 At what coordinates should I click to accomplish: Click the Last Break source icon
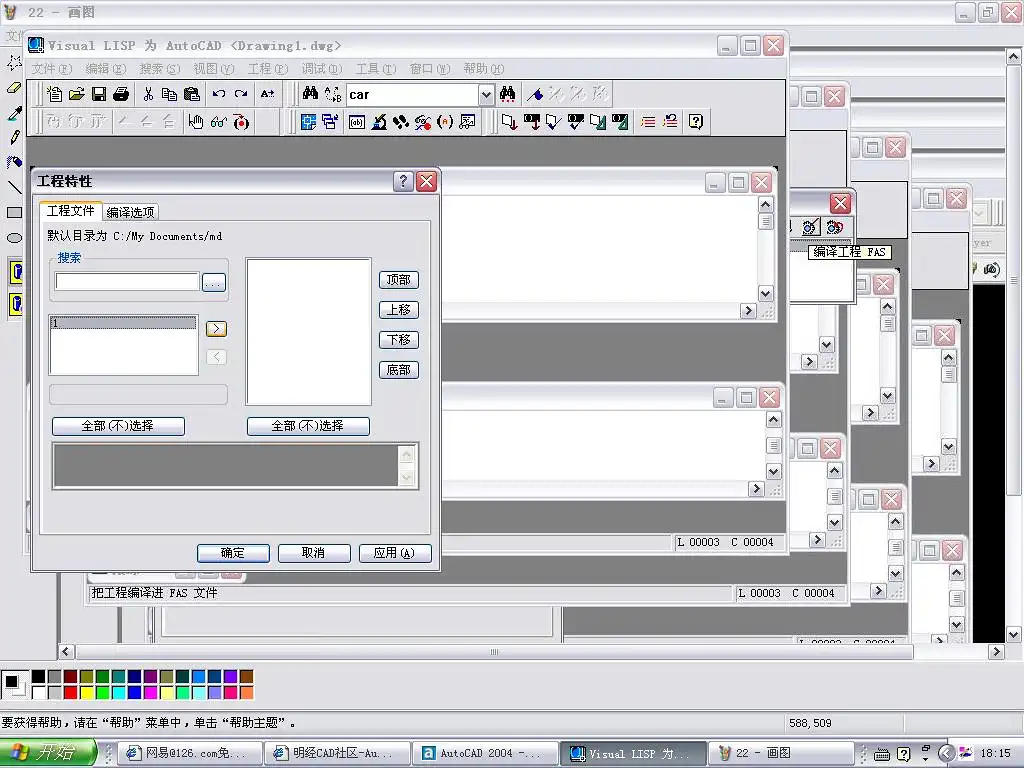pyautogui.click(x=241, y=121)
